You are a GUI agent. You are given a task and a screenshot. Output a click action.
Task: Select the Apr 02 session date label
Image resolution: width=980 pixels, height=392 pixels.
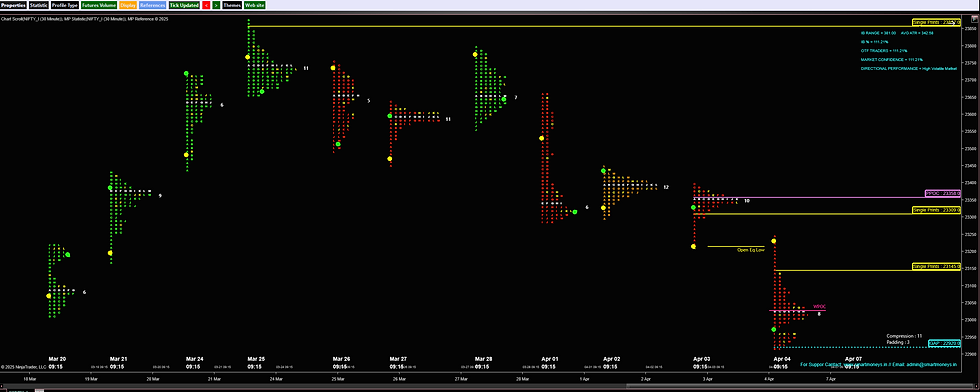(x=612, y=359)
